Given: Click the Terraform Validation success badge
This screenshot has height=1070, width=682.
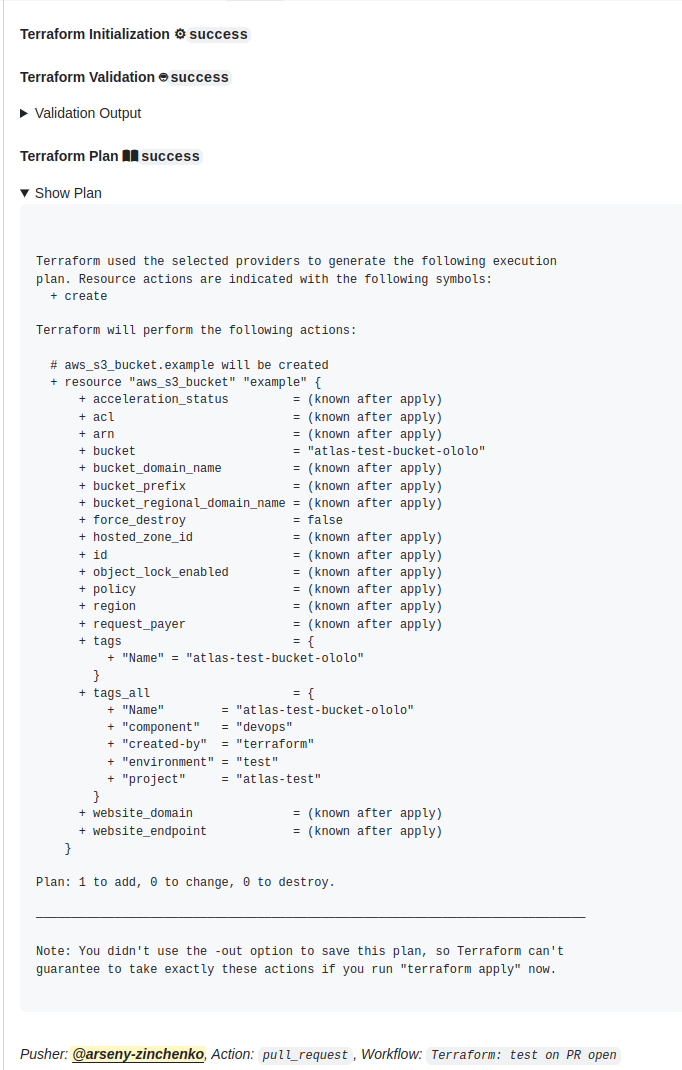Looking at the screenshot, I should 199,77.
